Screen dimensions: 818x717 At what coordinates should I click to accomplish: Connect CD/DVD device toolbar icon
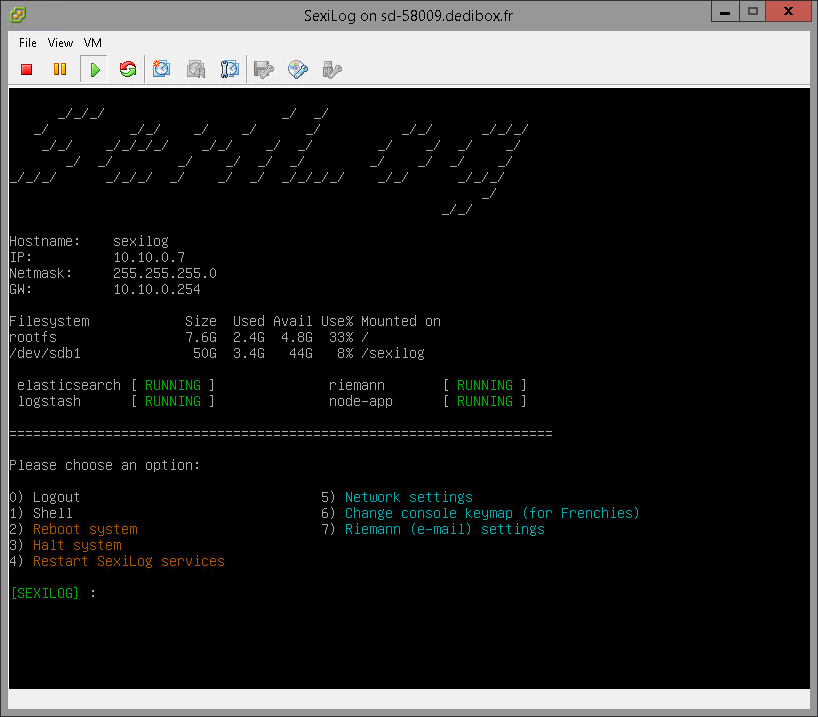click(x=298, y=69)
